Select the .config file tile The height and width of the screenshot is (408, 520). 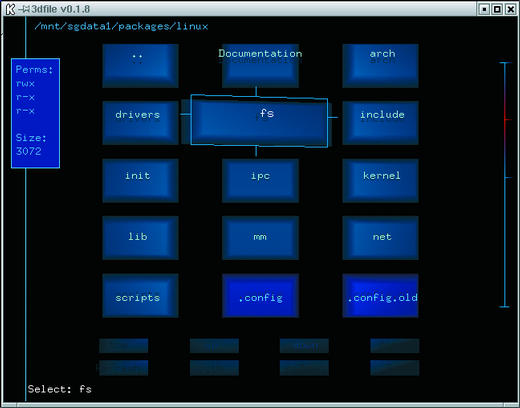260,296
